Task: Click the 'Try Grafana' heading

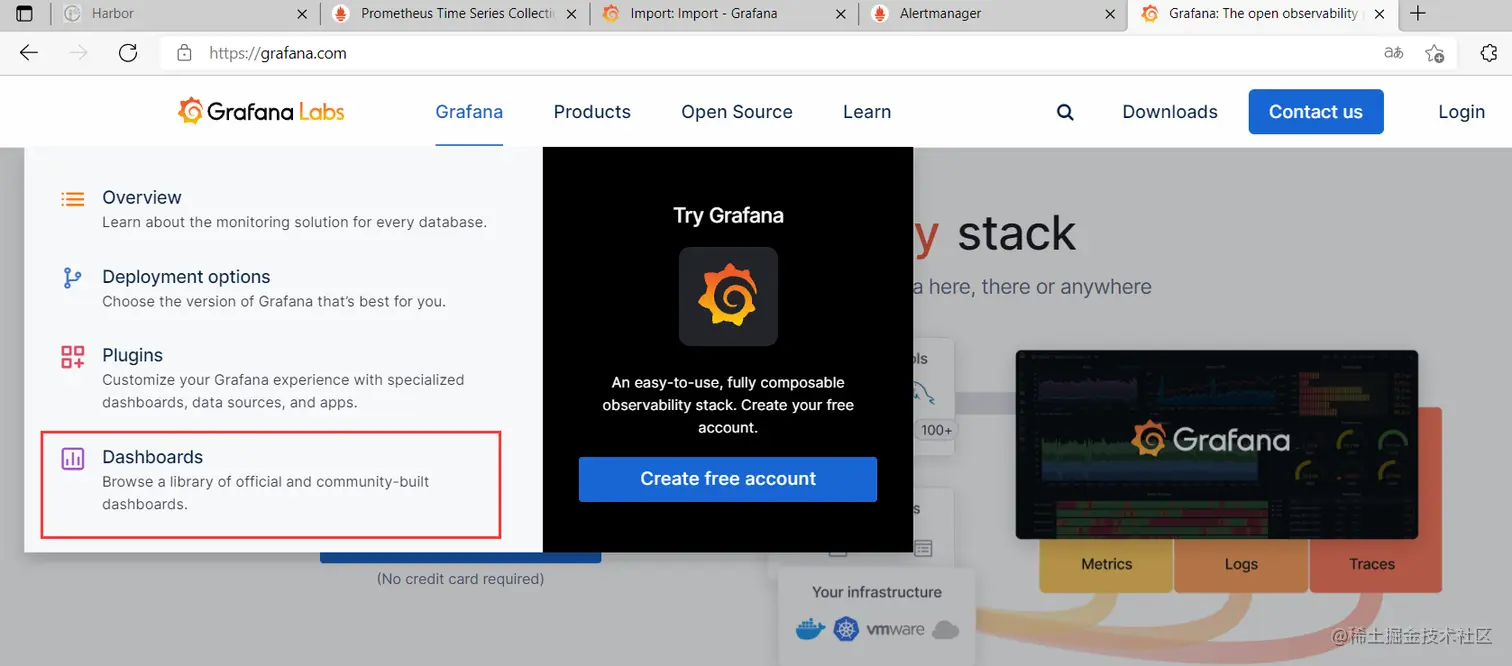Action: coord(728,215)
